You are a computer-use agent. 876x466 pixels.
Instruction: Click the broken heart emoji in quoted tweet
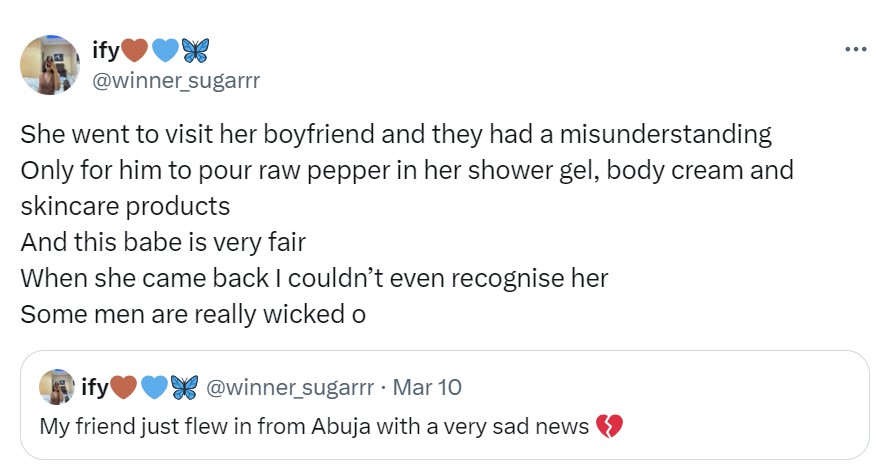(x=608, y=427)
